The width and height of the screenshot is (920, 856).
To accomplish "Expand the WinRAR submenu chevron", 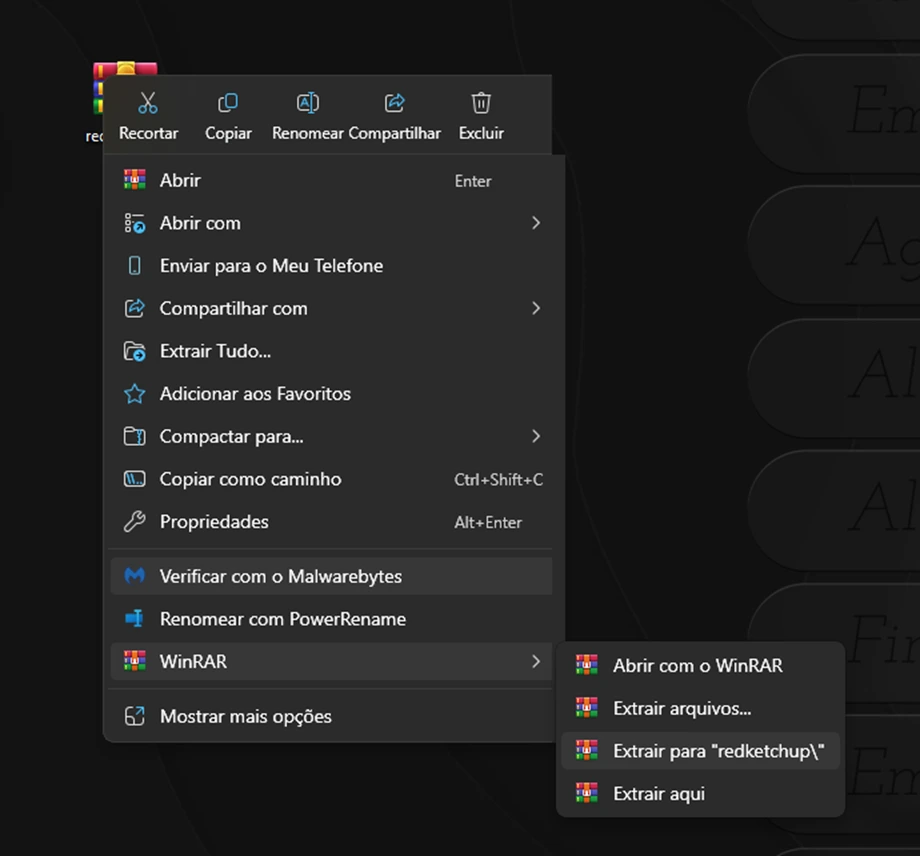I will pyautogui.click(x=536, y=661).
